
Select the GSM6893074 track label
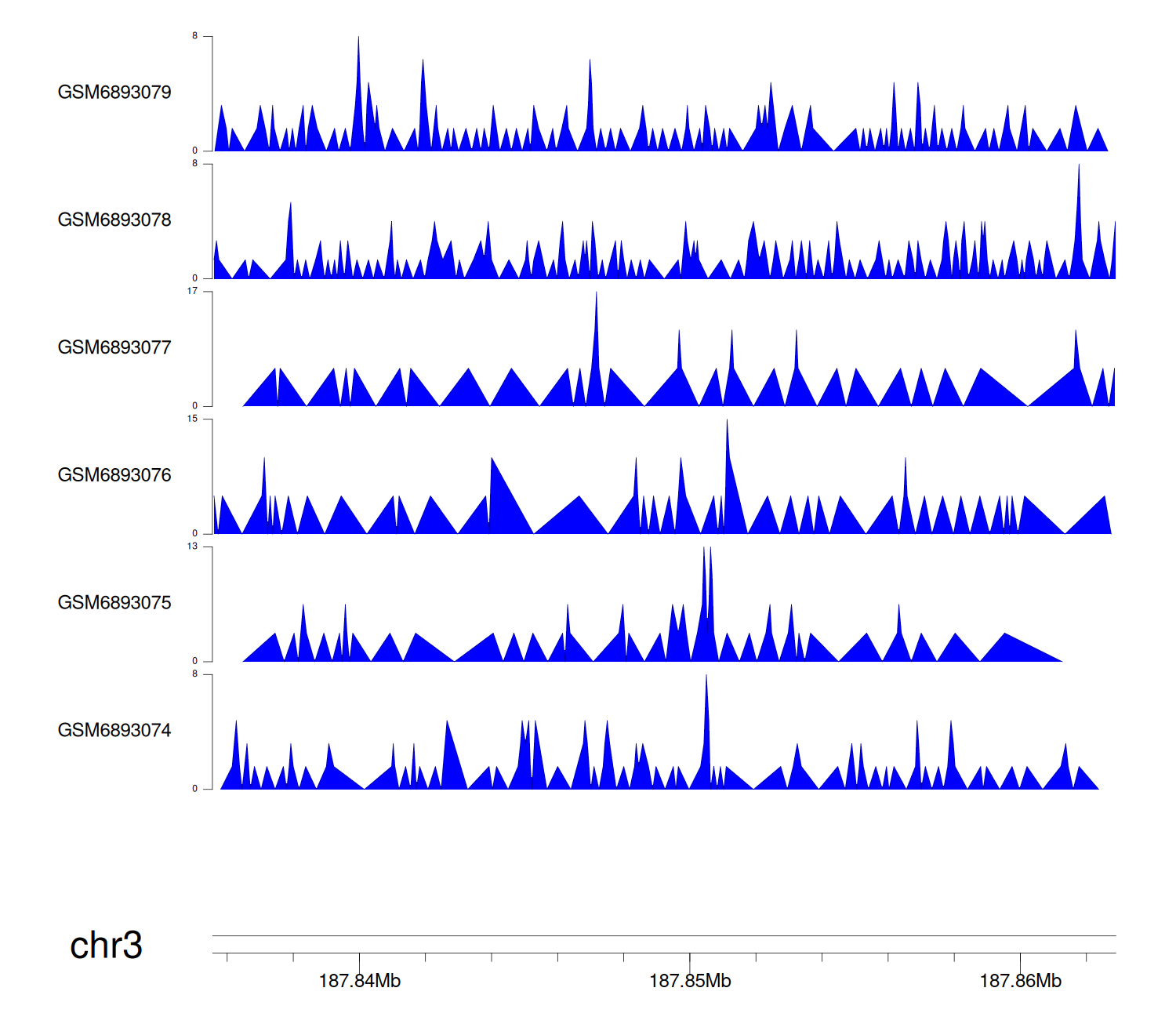point(114,731)
